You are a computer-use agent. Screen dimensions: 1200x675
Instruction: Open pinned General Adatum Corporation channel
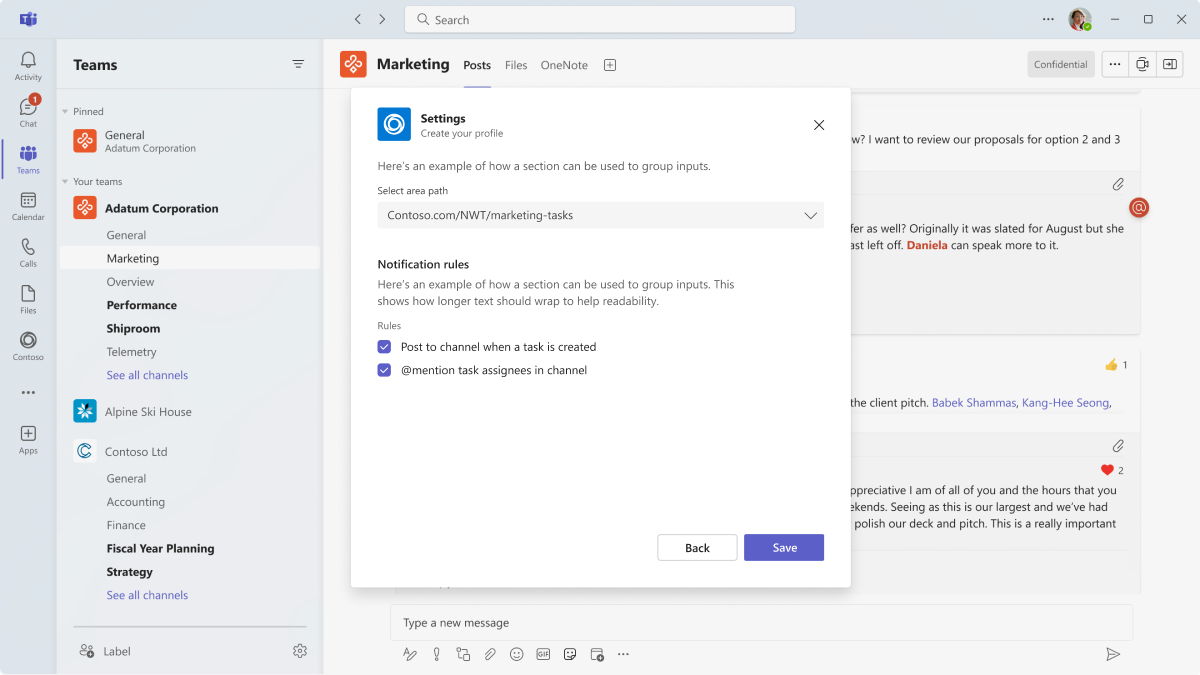(190, 141)
